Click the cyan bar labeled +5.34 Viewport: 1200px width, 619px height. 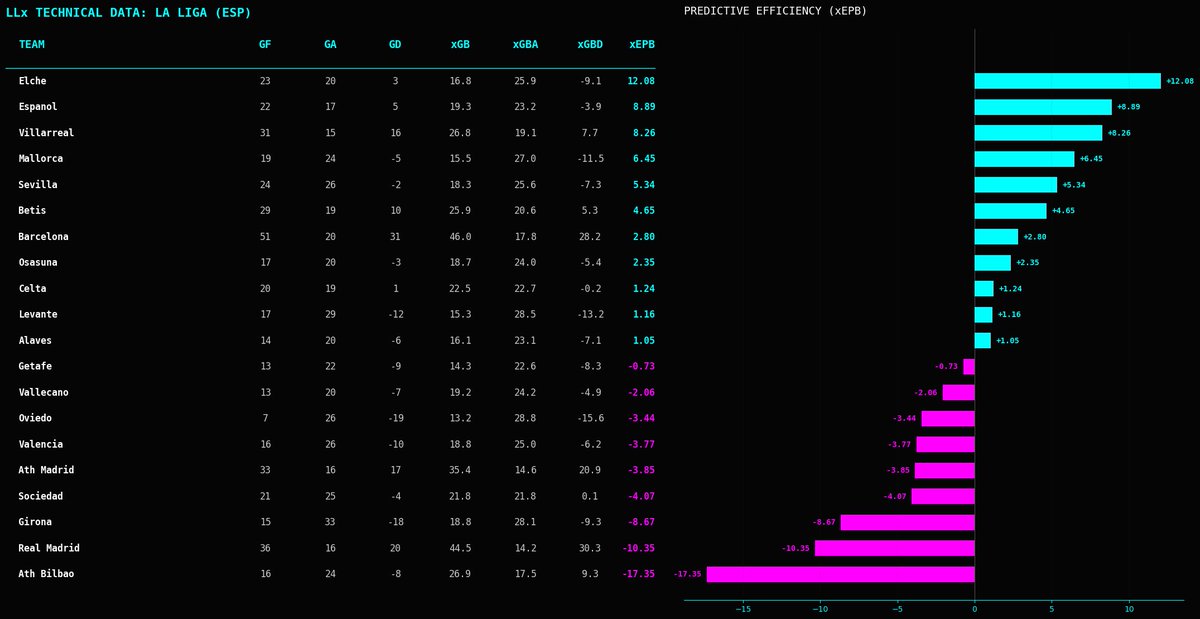[1016, 185]
